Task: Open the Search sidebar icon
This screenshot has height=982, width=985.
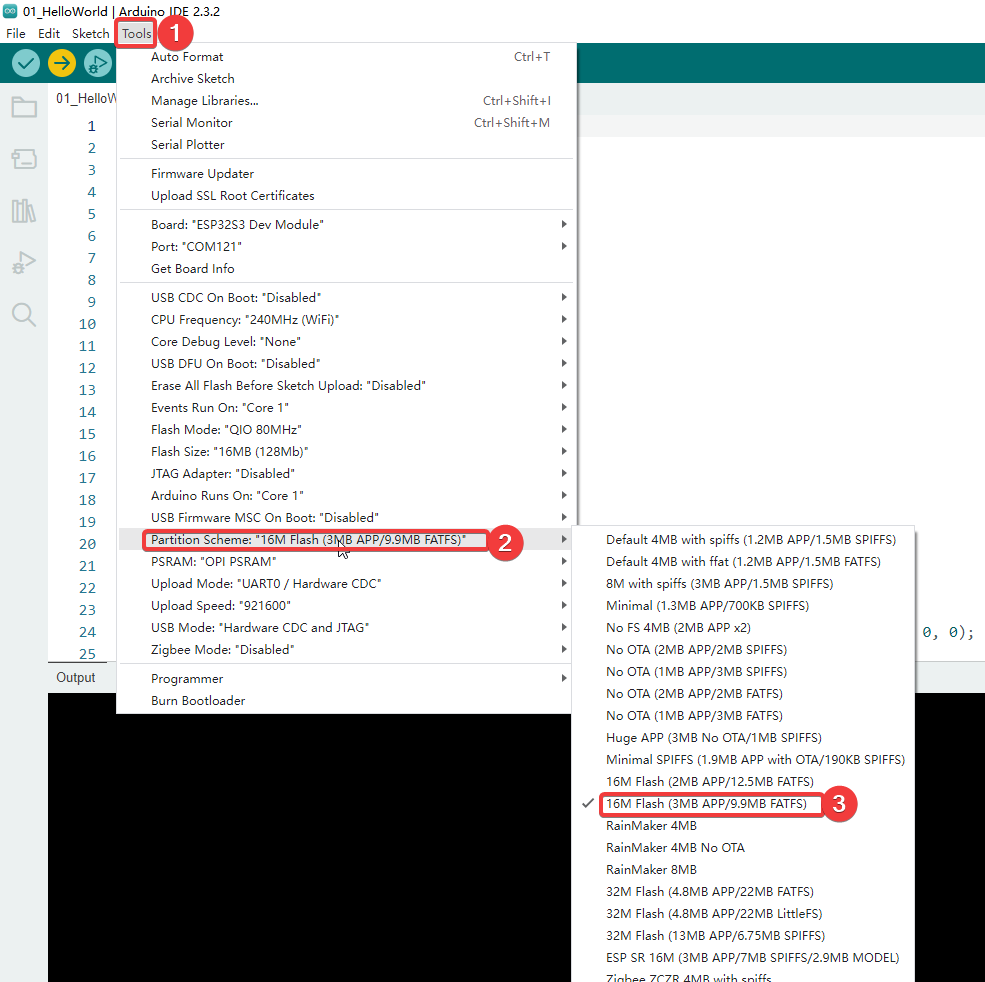Action: 24,314
